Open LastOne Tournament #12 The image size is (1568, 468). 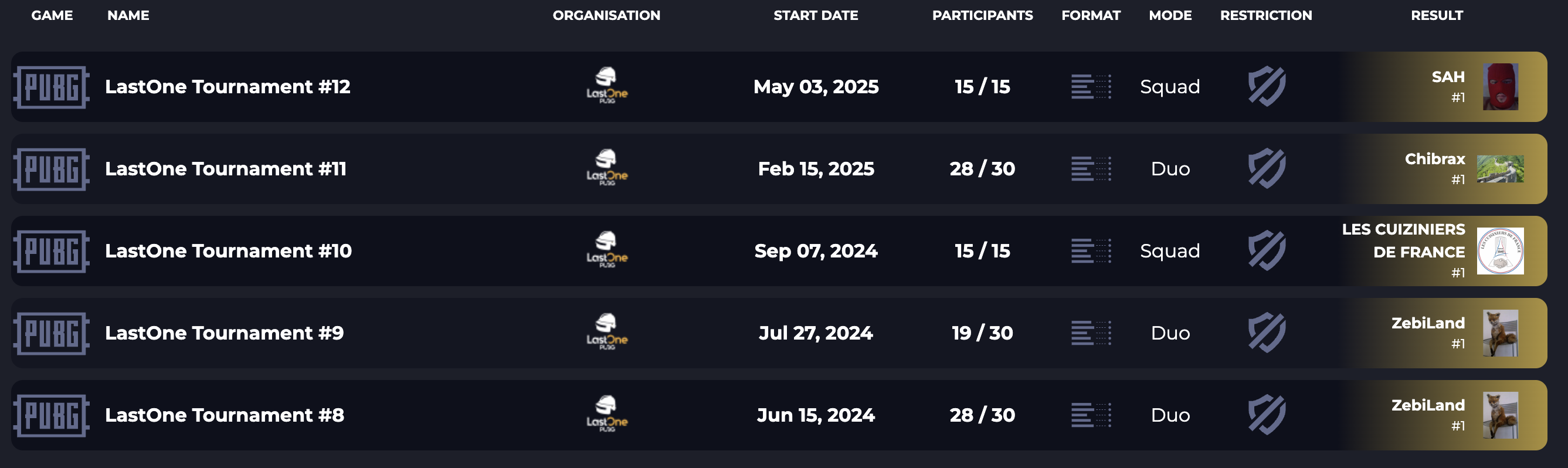point(227,86)
